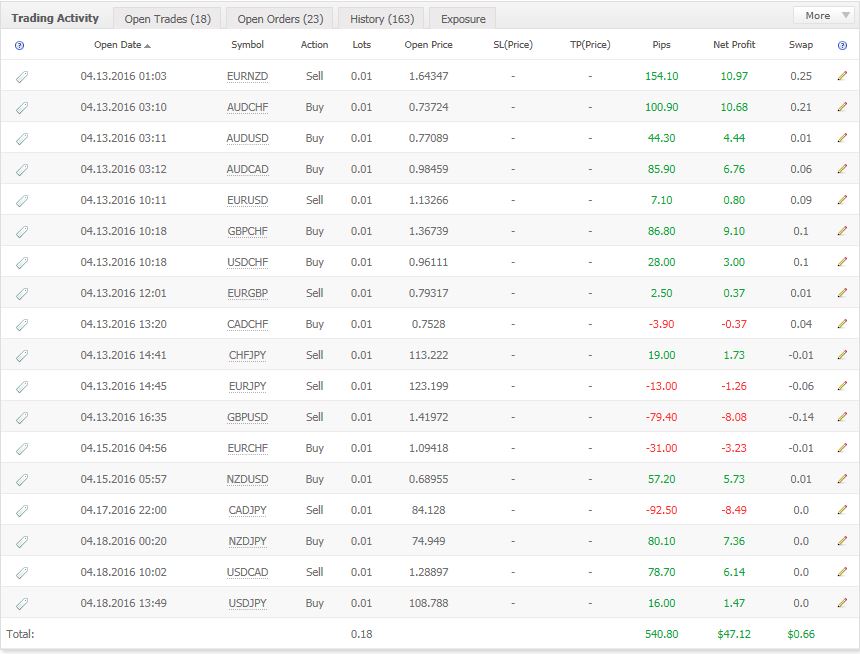The width and height of the screenshot is (860, 654).
Task: Click the tag icon in the USDCHF row
Action: pyautogui.click(x=22, y=263)
